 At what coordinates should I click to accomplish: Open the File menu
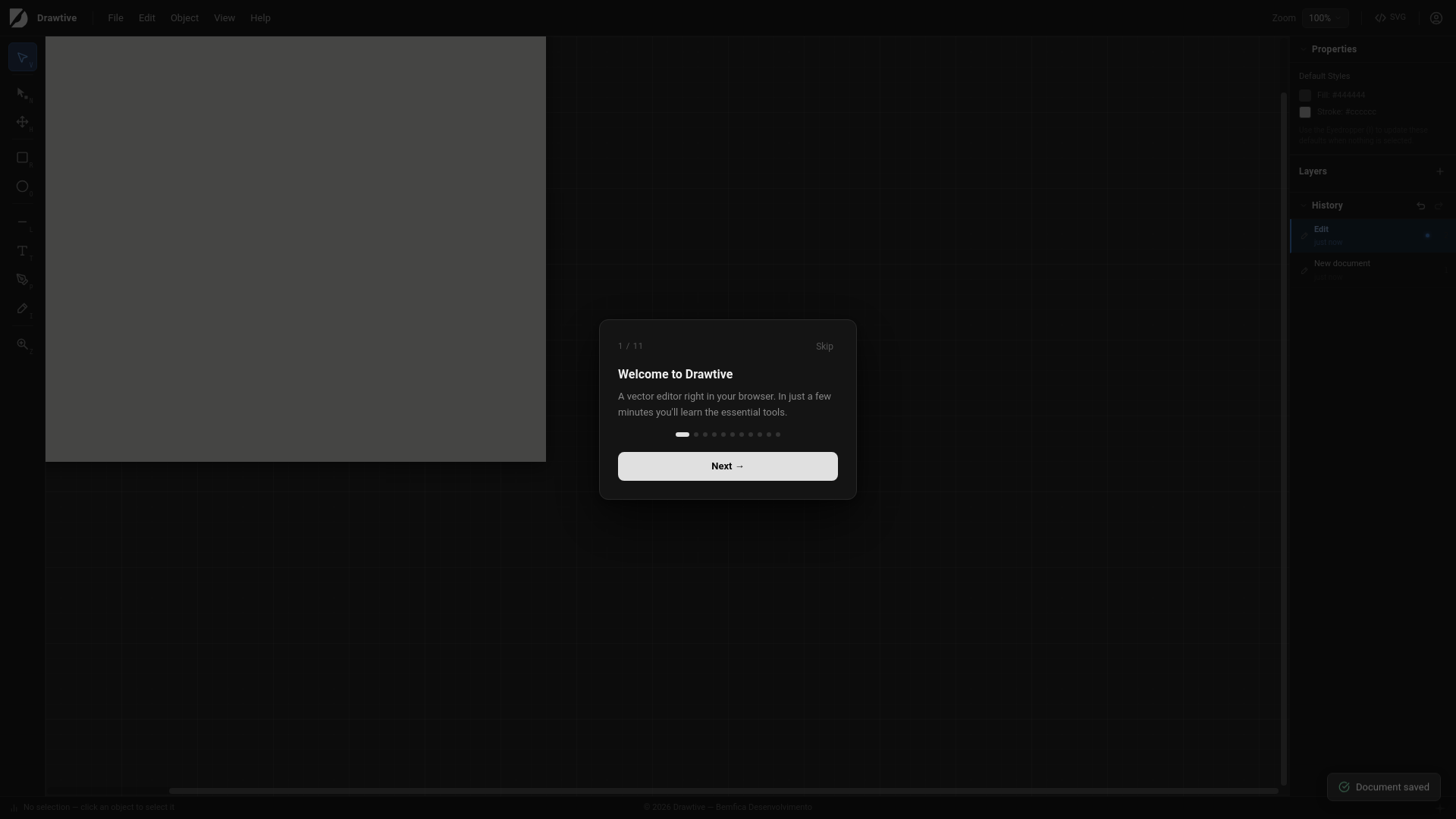click(115, 18)
